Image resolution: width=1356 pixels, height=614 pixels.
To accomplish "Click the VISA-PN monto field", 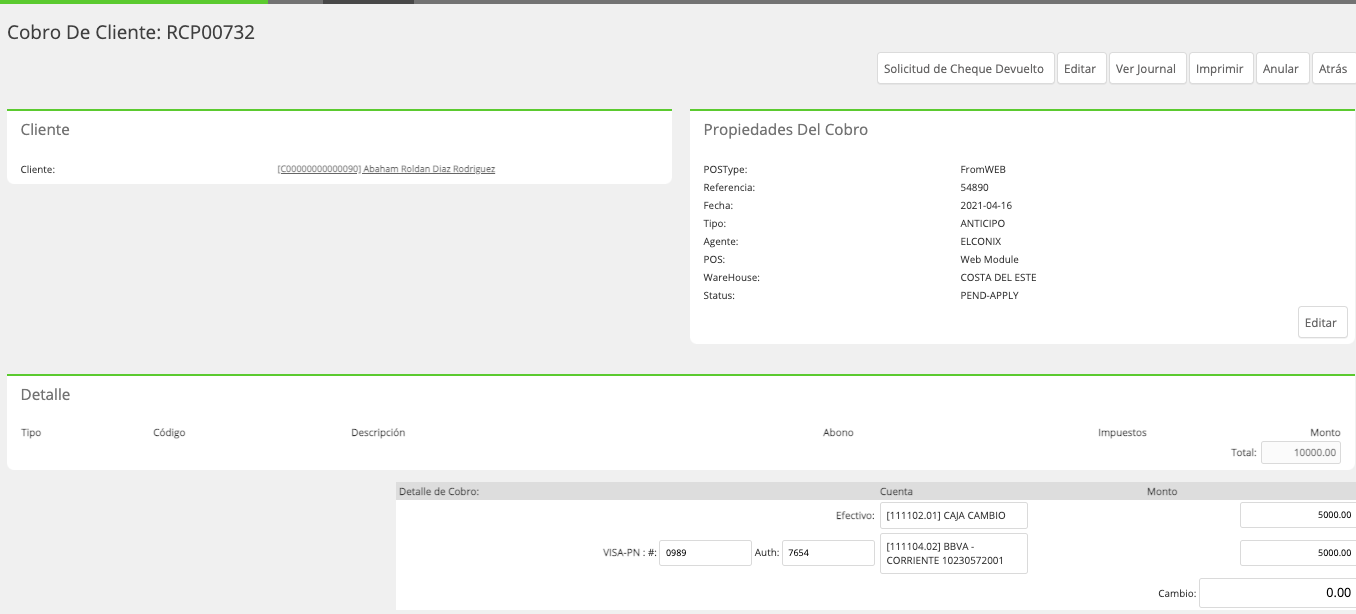I will point(1298,553).
